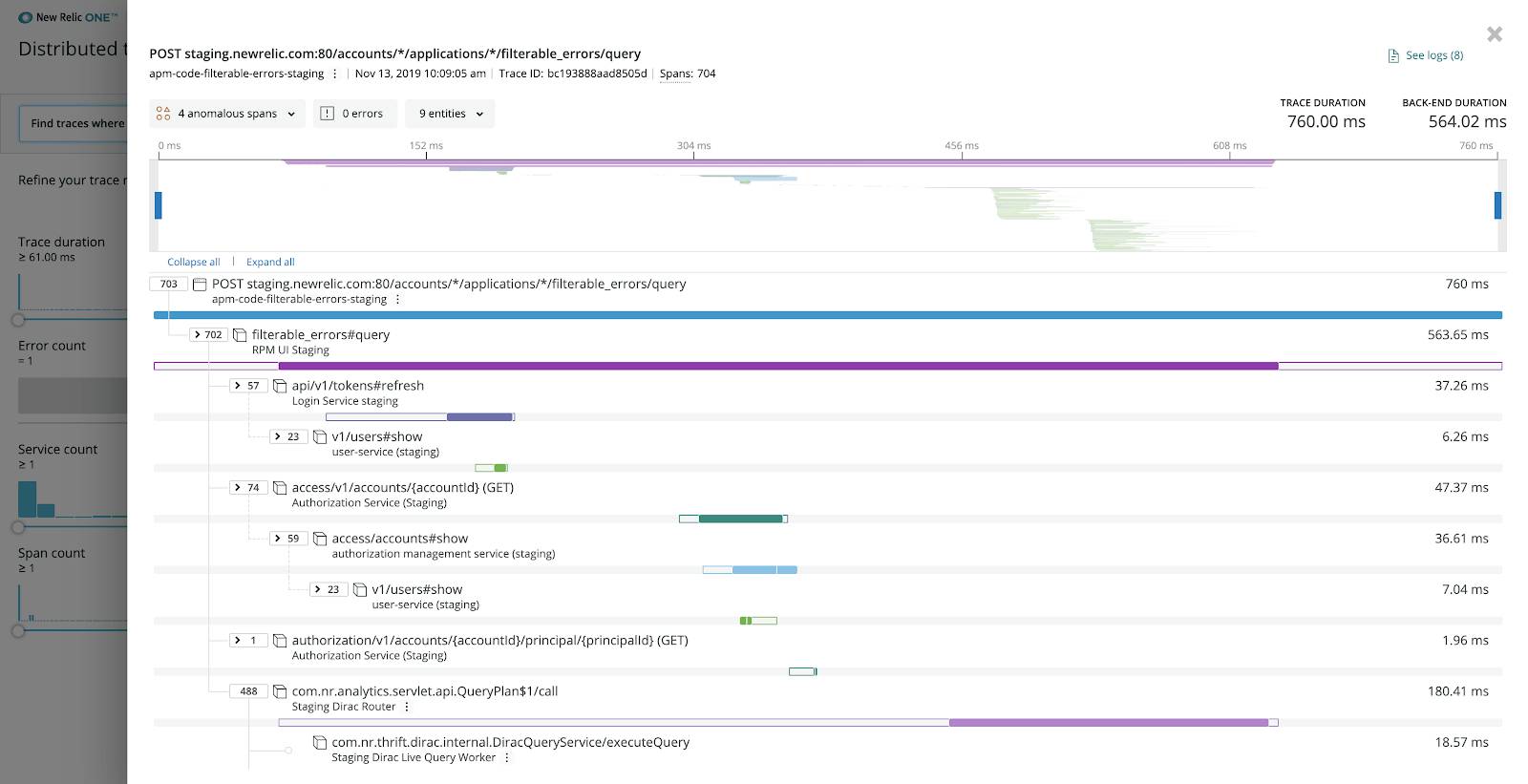Adjust the left minimap range handle

pos(159,205)
